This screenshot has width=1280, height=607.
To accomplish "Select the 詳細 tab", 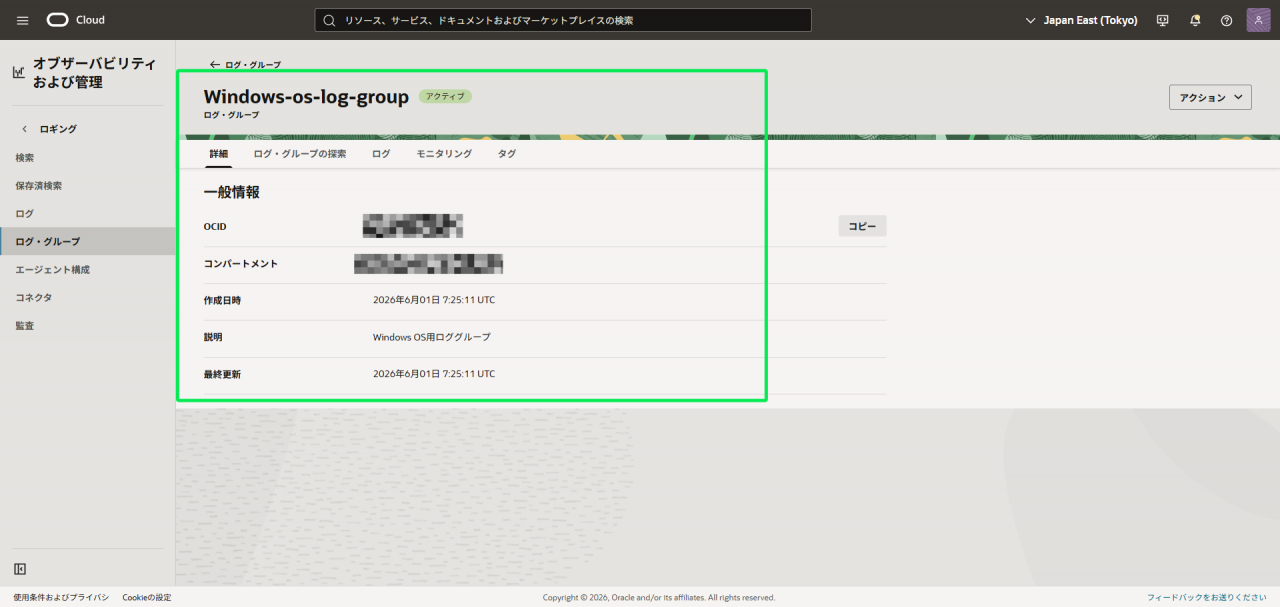I will click(x=218, y=154).
